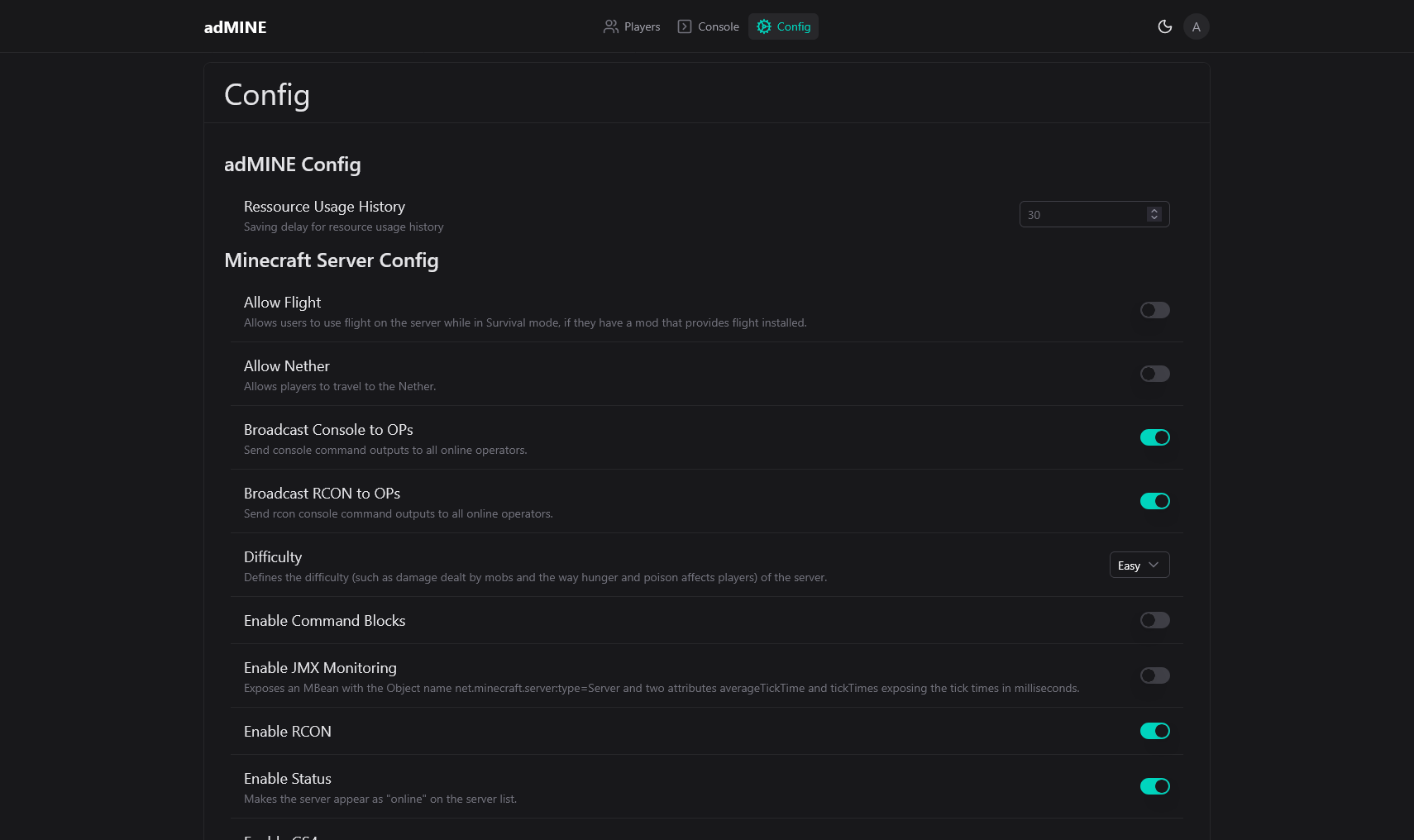Click the Config gear icon
Screen dimensions: 1414x840
pos(764,26)
